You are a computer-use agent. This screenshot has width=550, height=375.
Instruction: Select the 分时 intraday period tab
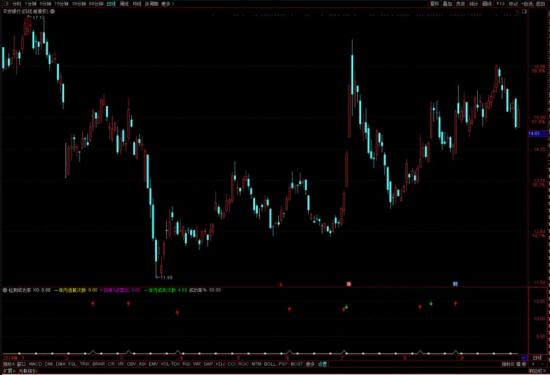[17, 4]
